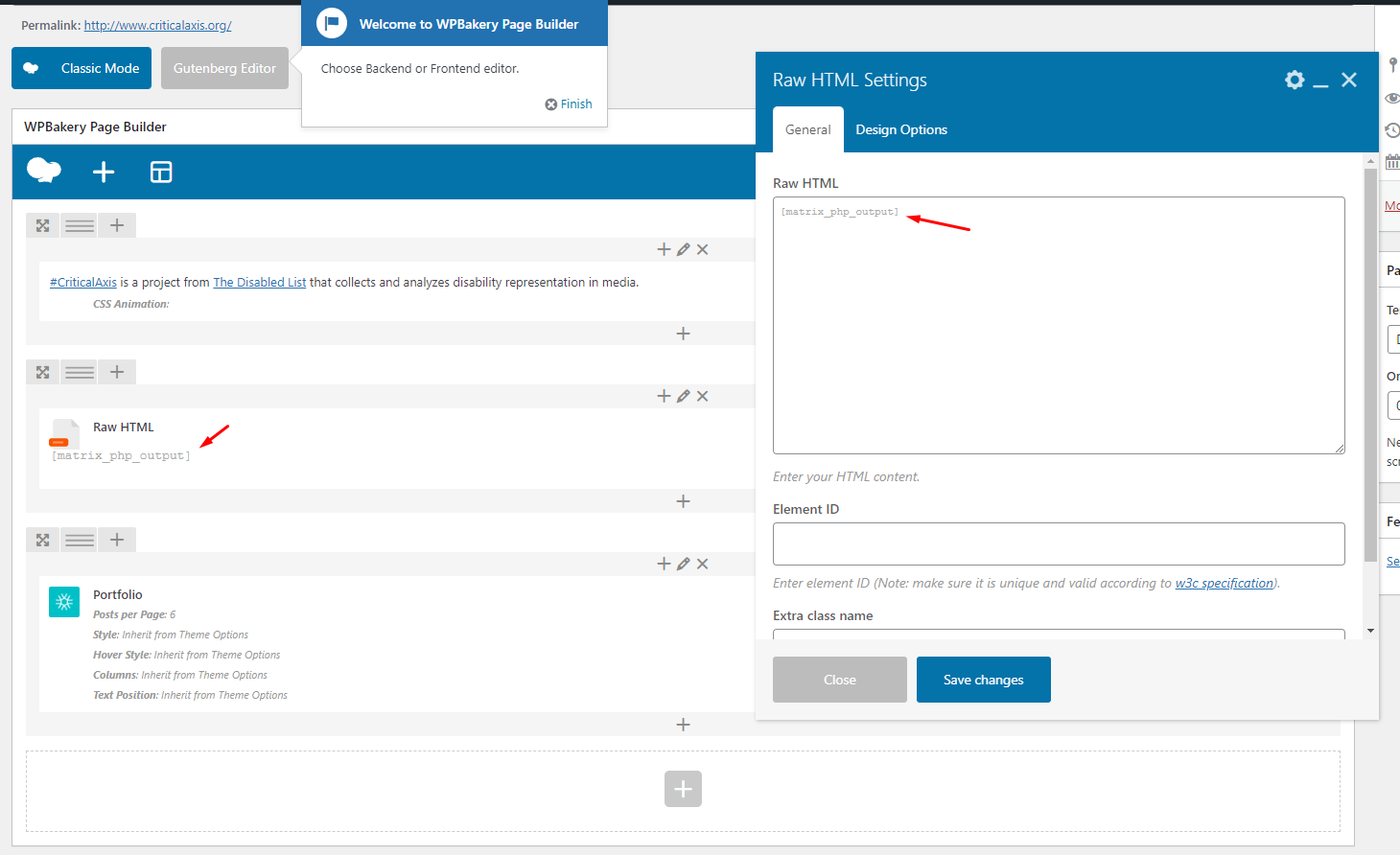Screen dimensions: 1400x855
Task: Click the large gray add-row plus button
Action: pyautogui.click(x=683, y=789)
